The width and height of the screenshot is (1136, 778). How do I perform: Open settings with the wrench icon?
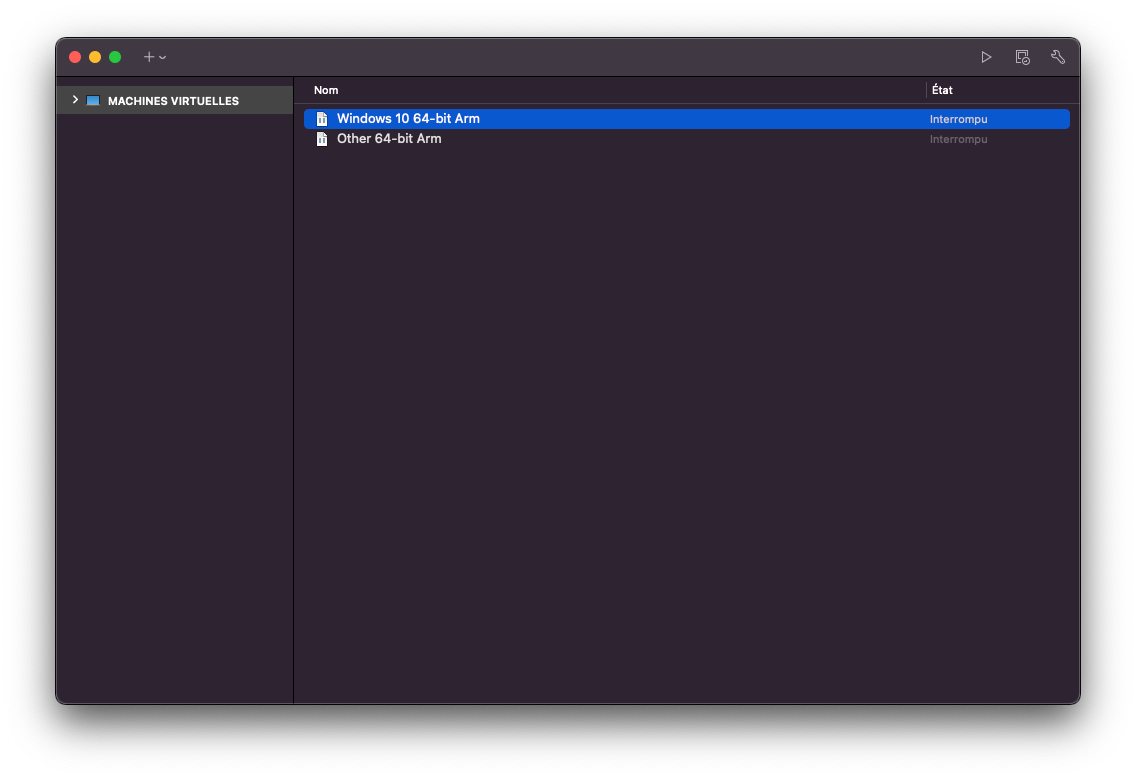[1058, 57]
